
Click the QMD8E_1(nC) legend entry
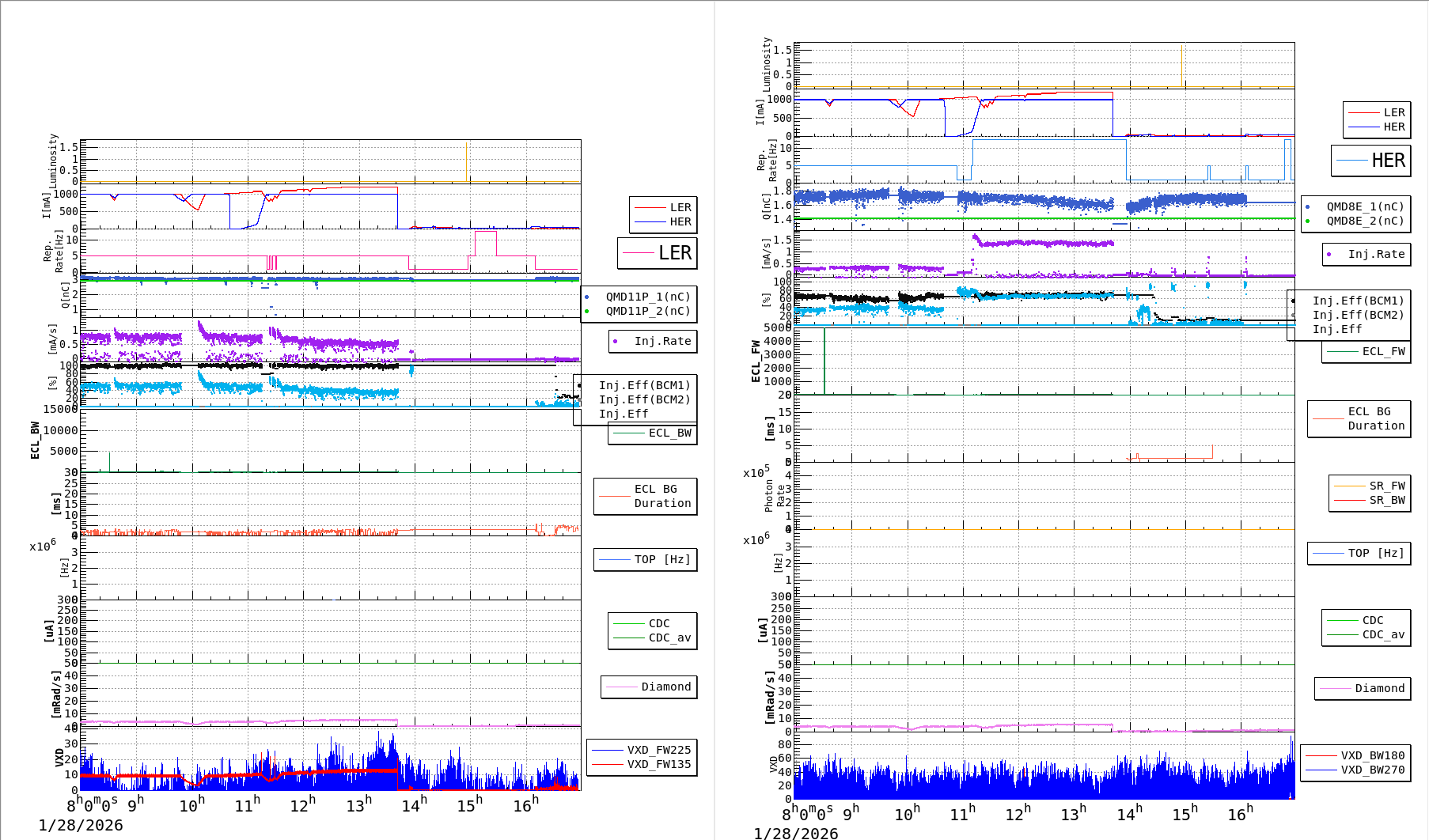(x=1364, y=206)
